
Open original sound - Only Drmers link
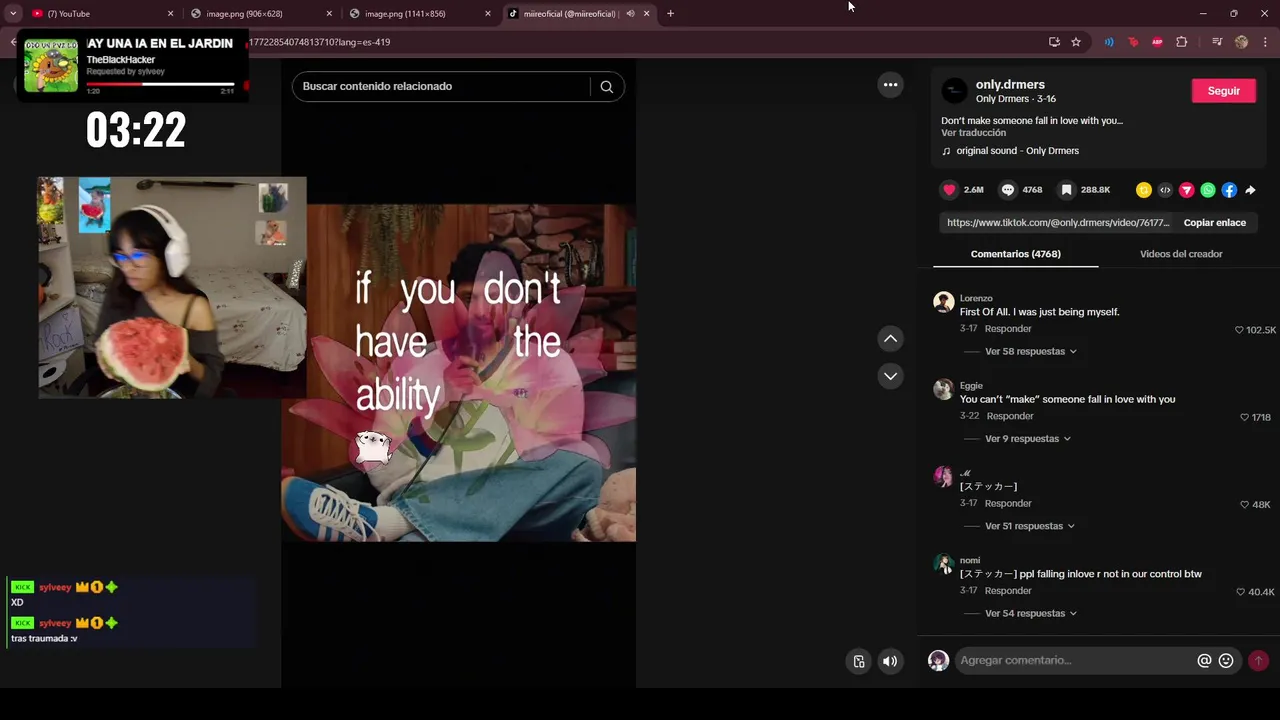point(1017,151)
